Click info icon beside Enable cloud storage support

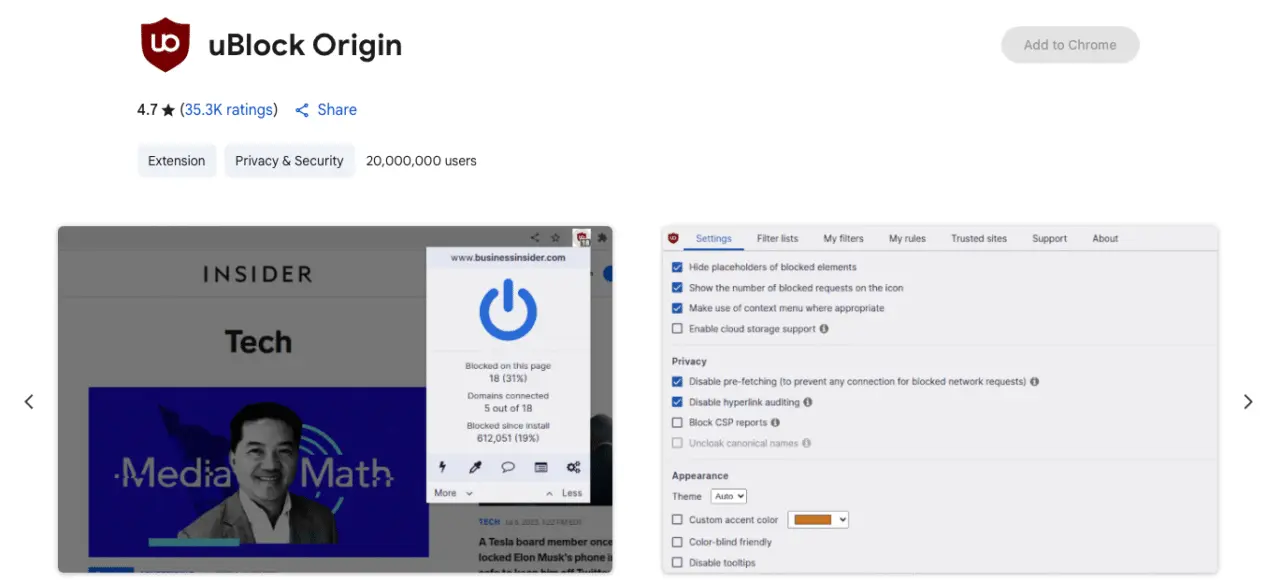coord(824,329)
